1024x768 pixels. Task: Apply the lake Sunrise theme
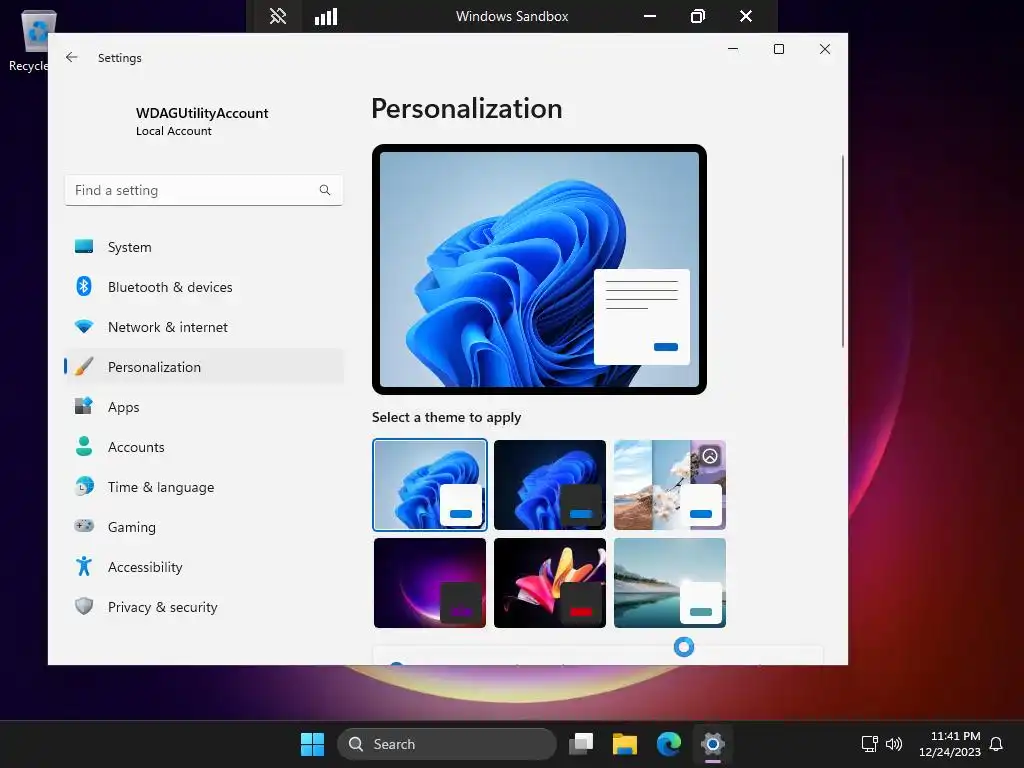pyautogui.click(x=670, y=583)
